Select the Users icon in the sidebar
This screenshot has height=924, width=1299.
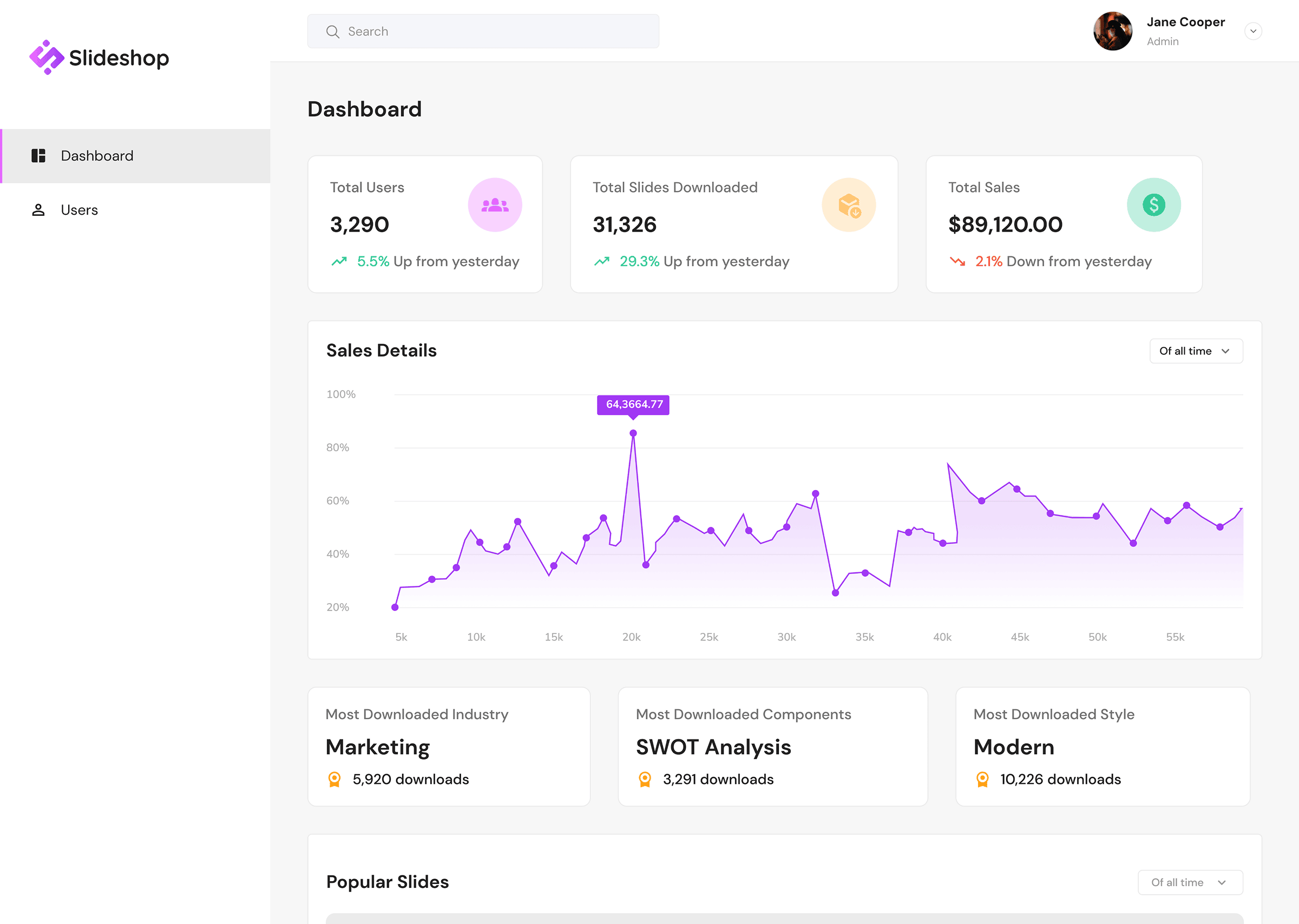38,209
